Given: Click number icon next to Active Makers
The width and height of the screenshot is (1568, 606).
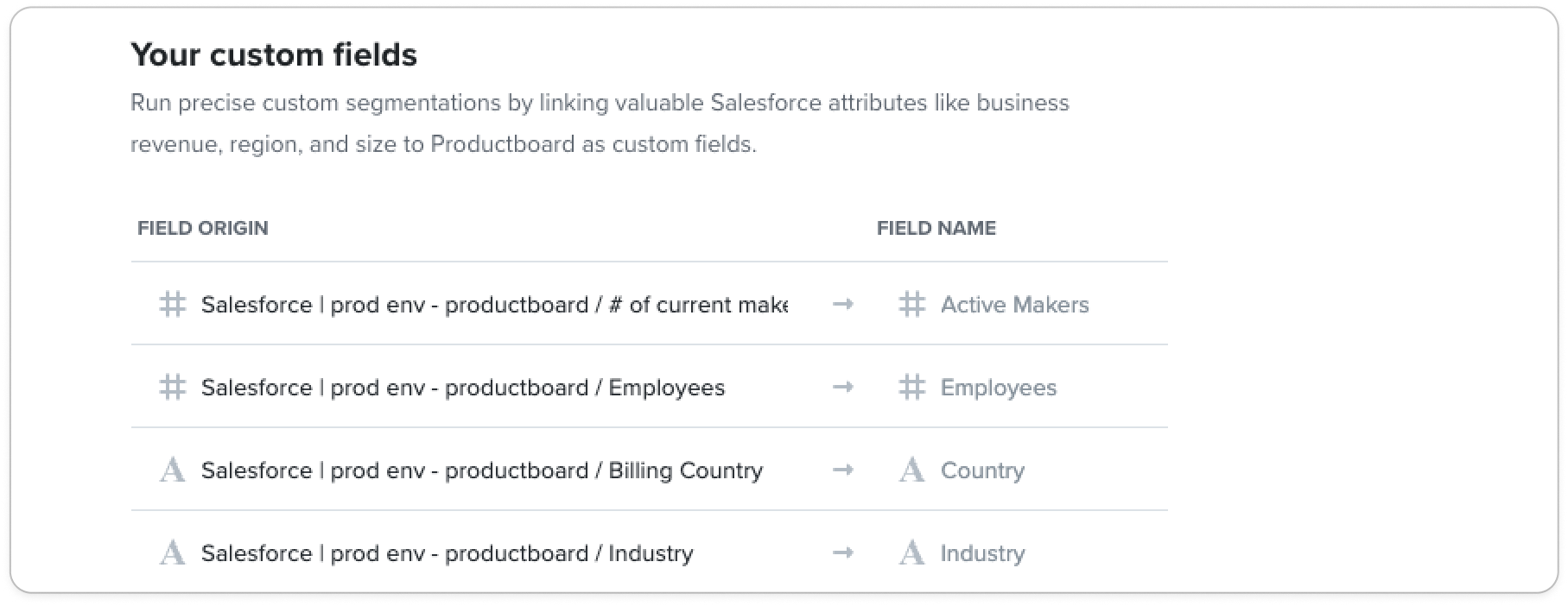Looking at the screenshot, I should click(x=912, y=304).
